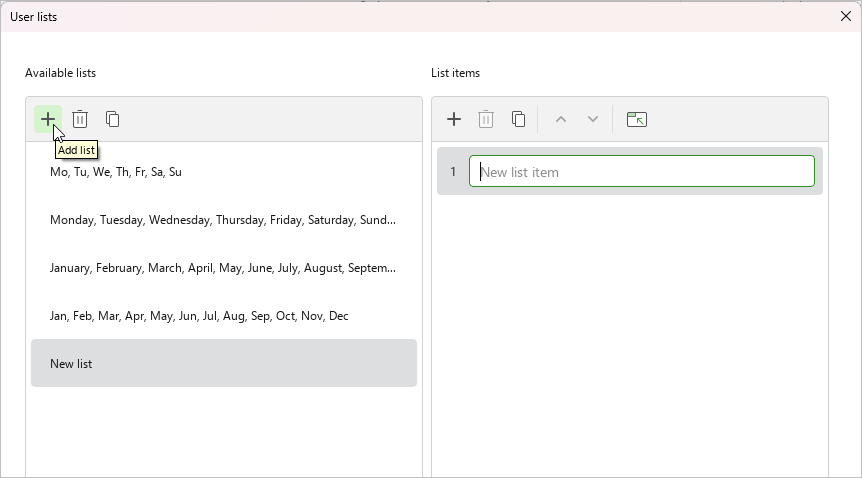This screenshot has height=478, width=862.
Task: Delete the selected list with trash icon
Action: [x=80, y=119]
